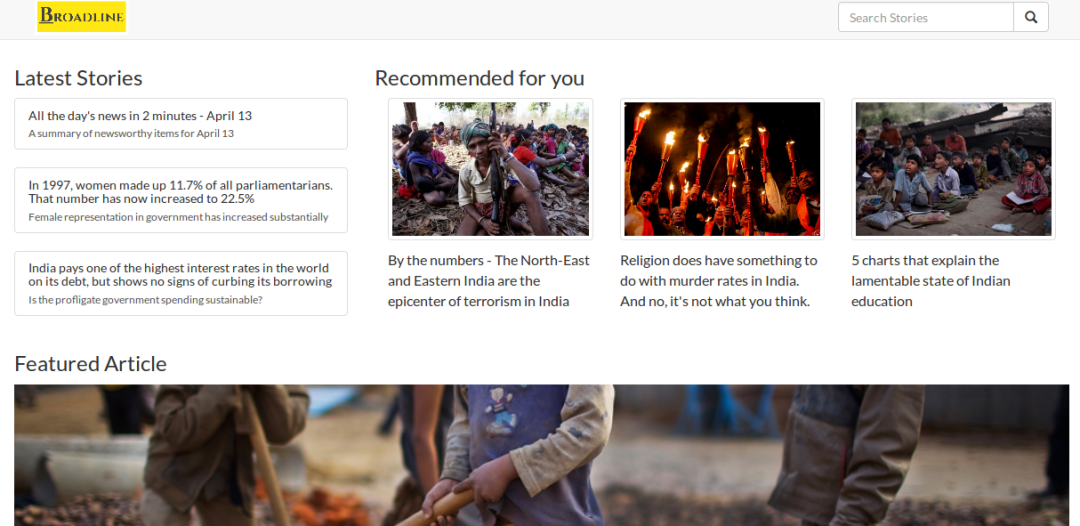Focus the Search Stories input field
This screenshot has width=1080, height=526.
(926, 17)
